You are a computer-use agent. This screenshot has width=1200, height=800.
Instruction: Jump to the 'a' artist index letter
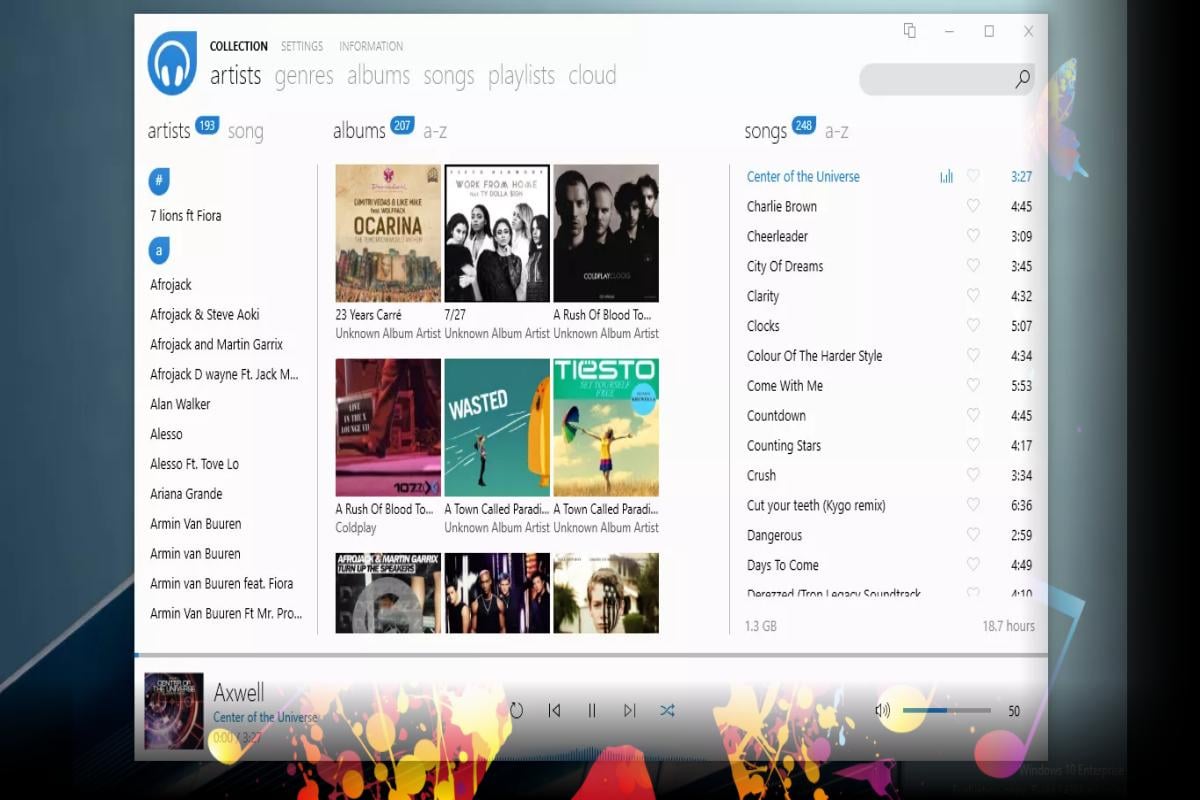[x=159, y=249]
